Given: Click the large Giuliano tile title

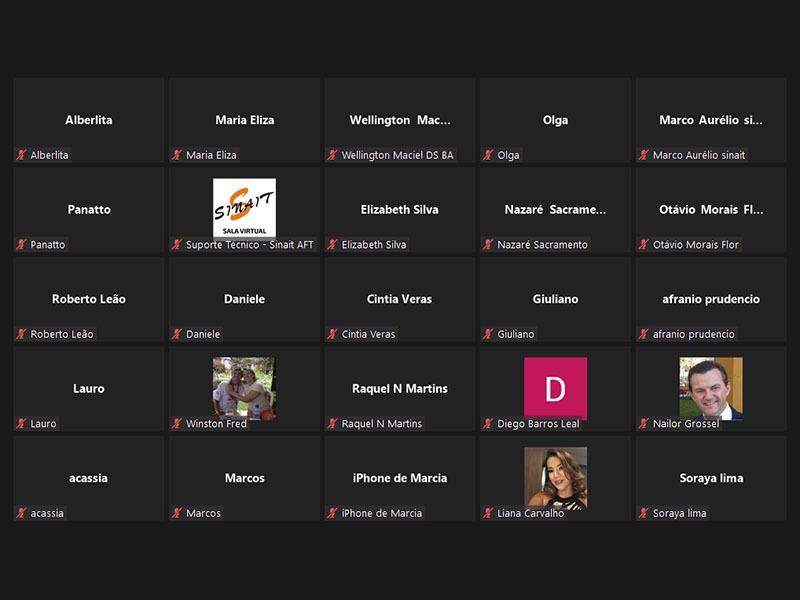Looking at the screenshot, I should click(x=556, y=299).
